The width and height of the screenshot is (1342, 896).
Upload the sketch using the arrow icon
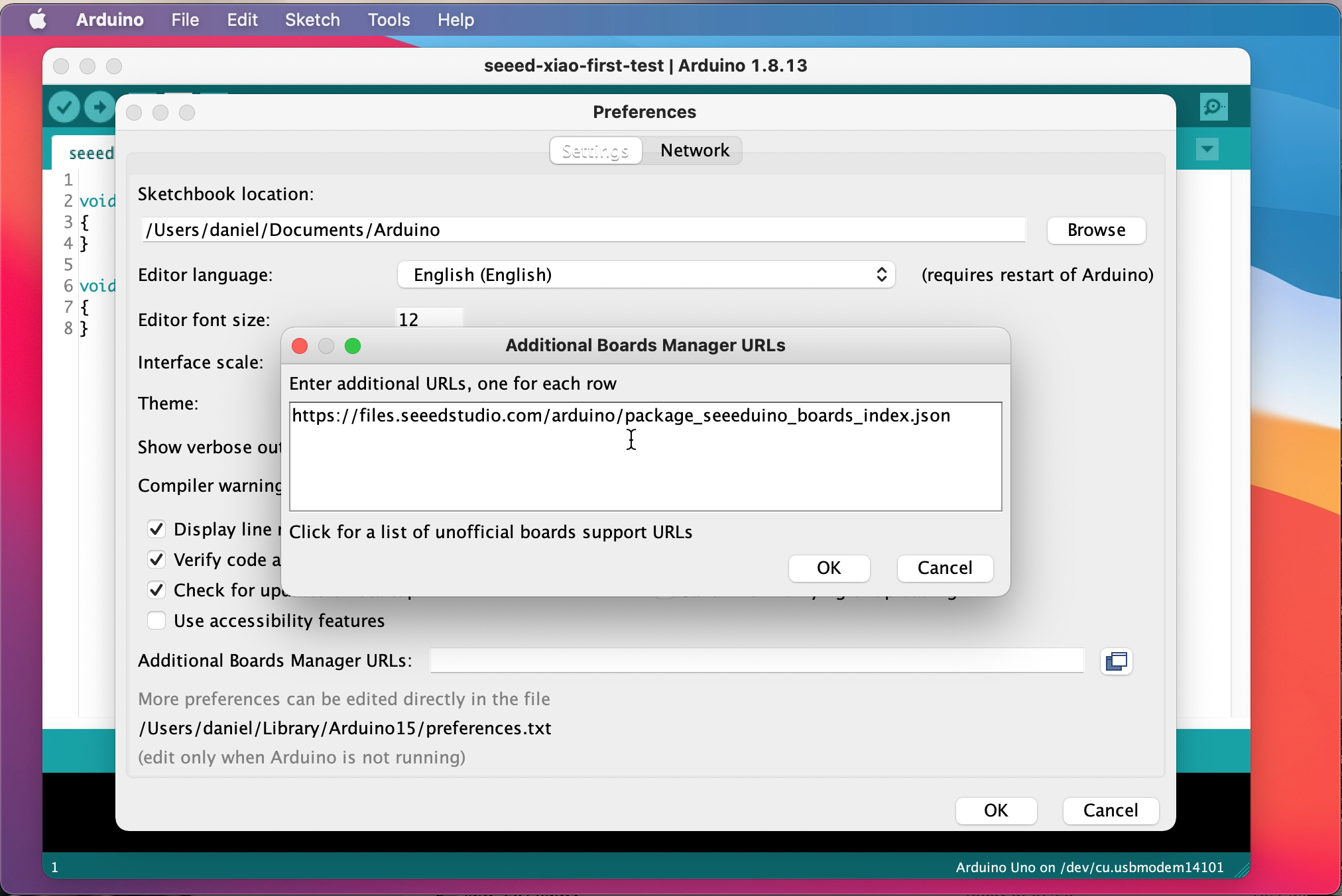coord(99,107)
